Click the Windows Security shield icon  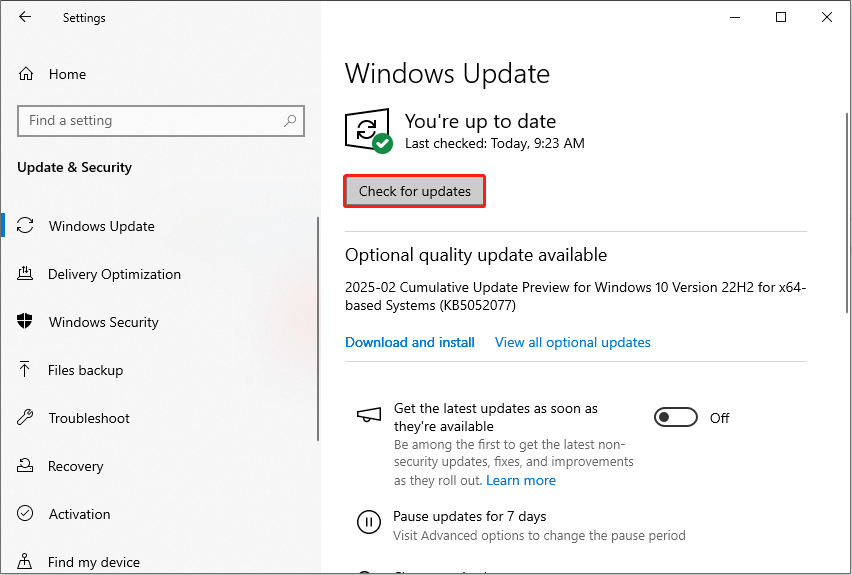pyautogui.click(x=26, y=322)
